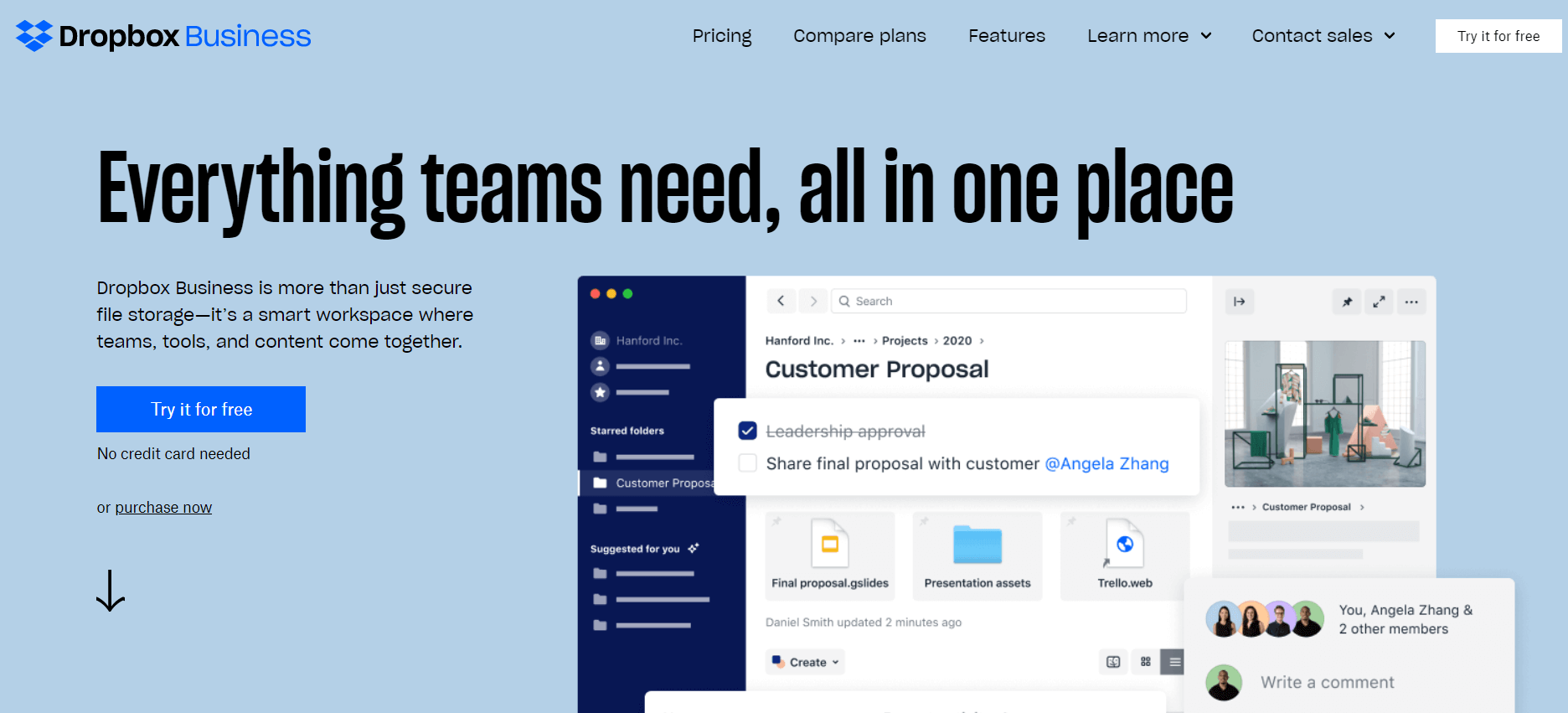This screenshot has width=1568, height=713.
Task: Click the breadcrumb ellipsis after Hanford Inc.
Action: (859, 341)
